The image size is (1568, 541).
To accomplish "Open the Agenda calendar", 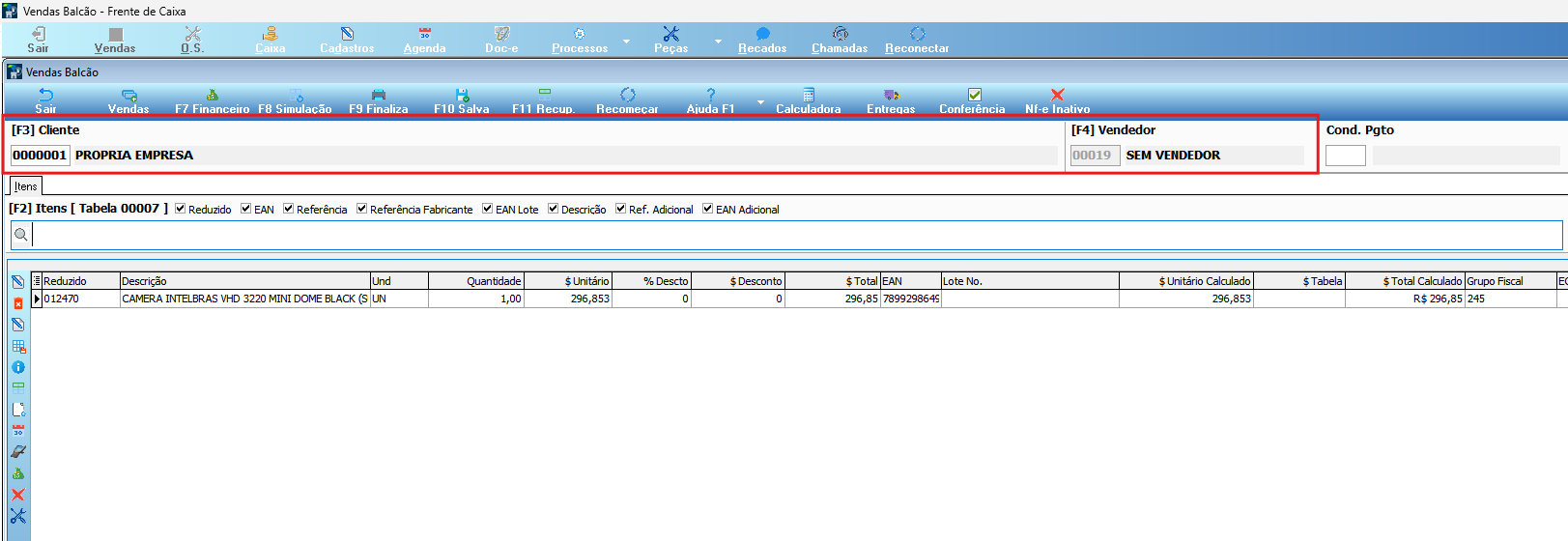I will [424, 40].
